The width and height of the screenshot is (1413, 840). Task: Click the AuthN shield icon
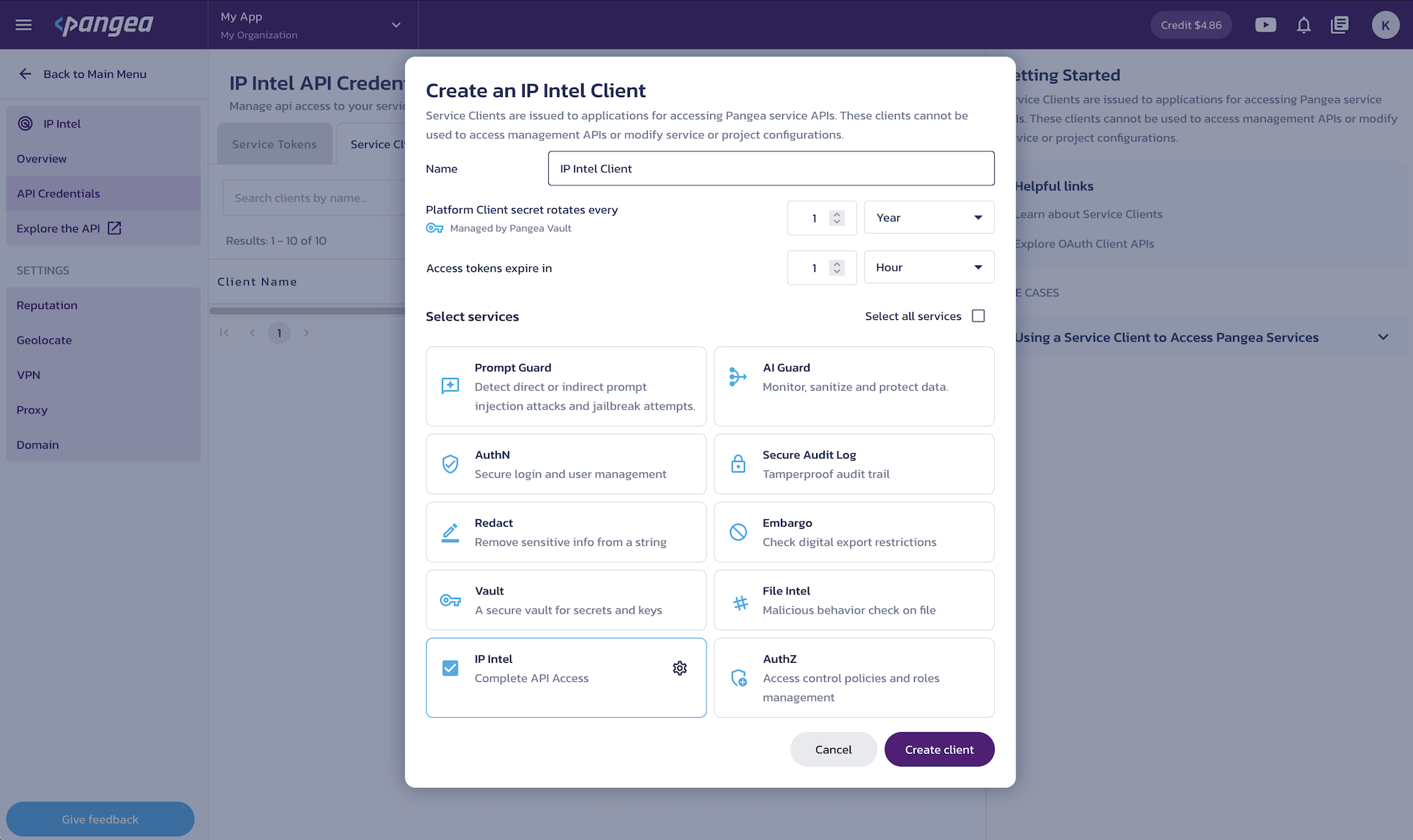point(450,463)
